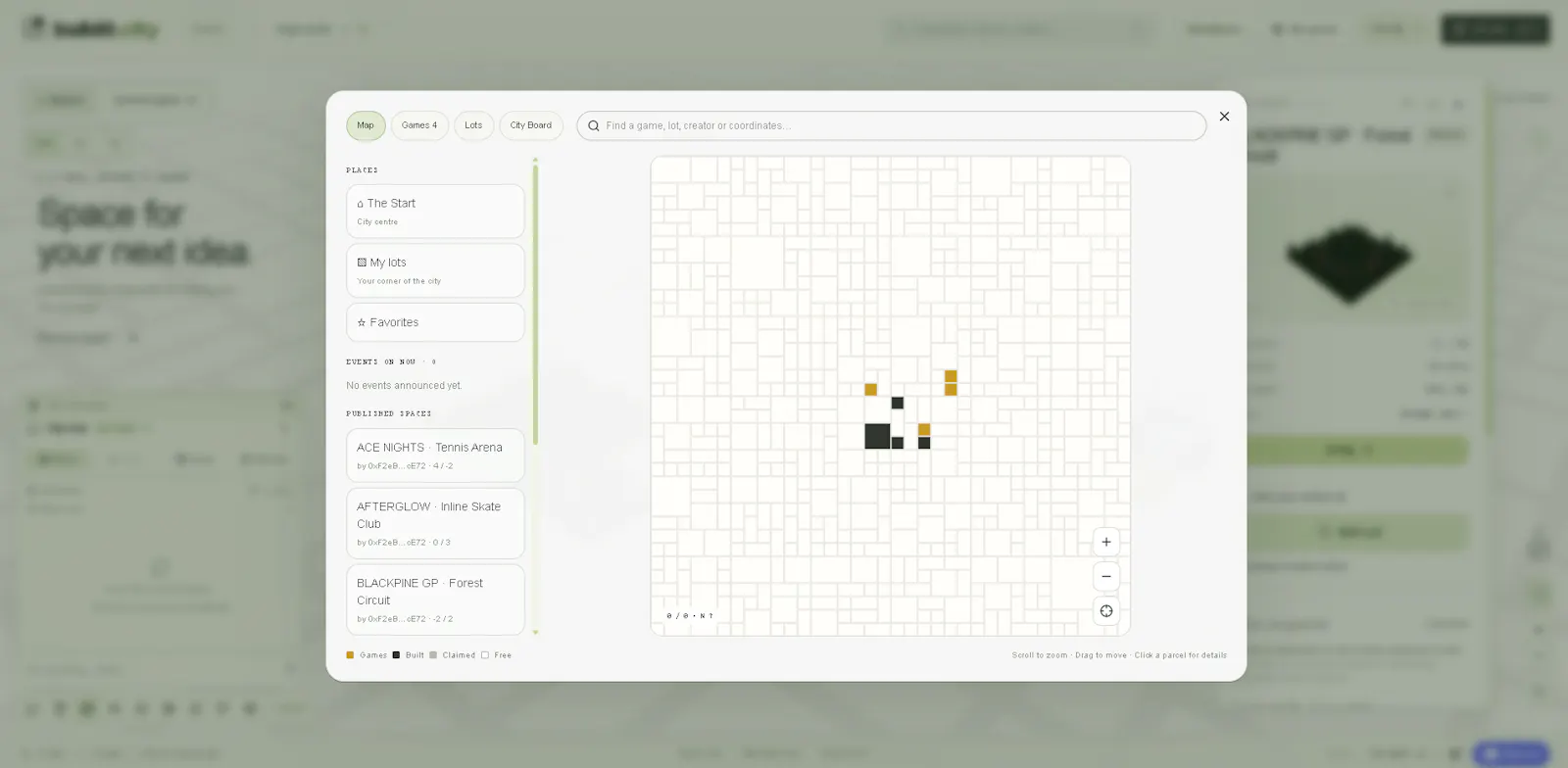
Task: Open BLACKPINE GP Forest Circuit space
Action: click(x=435, y=600)
